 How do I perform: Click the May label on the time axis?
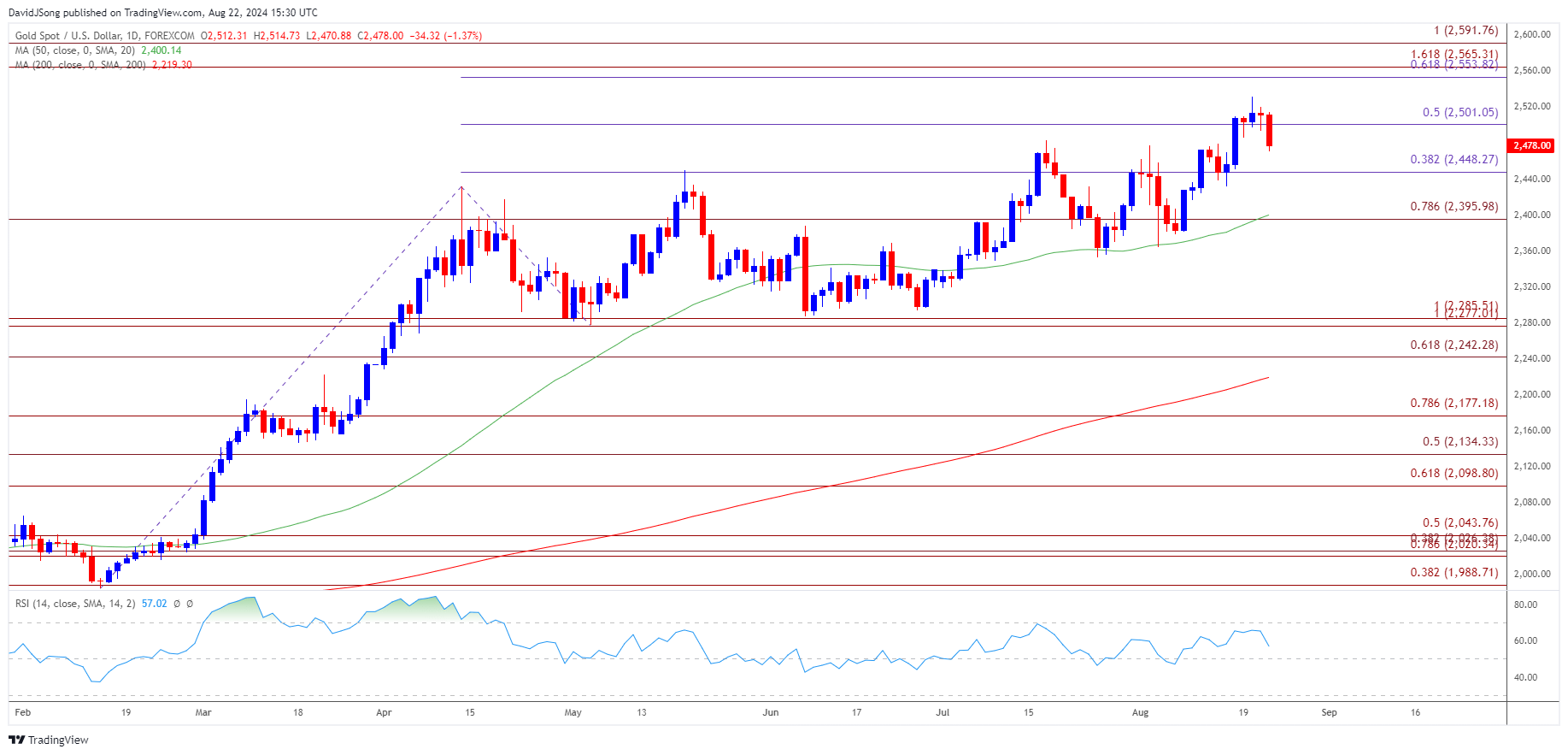click(573, 712)
